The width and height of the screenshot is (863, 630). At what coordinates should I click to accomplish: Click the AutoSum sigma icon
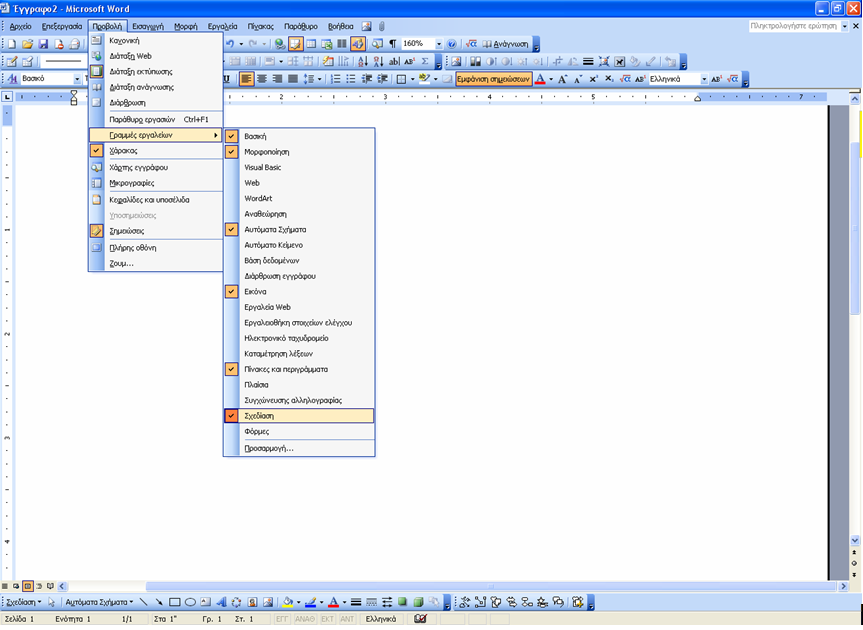click(x=424, y=61)
